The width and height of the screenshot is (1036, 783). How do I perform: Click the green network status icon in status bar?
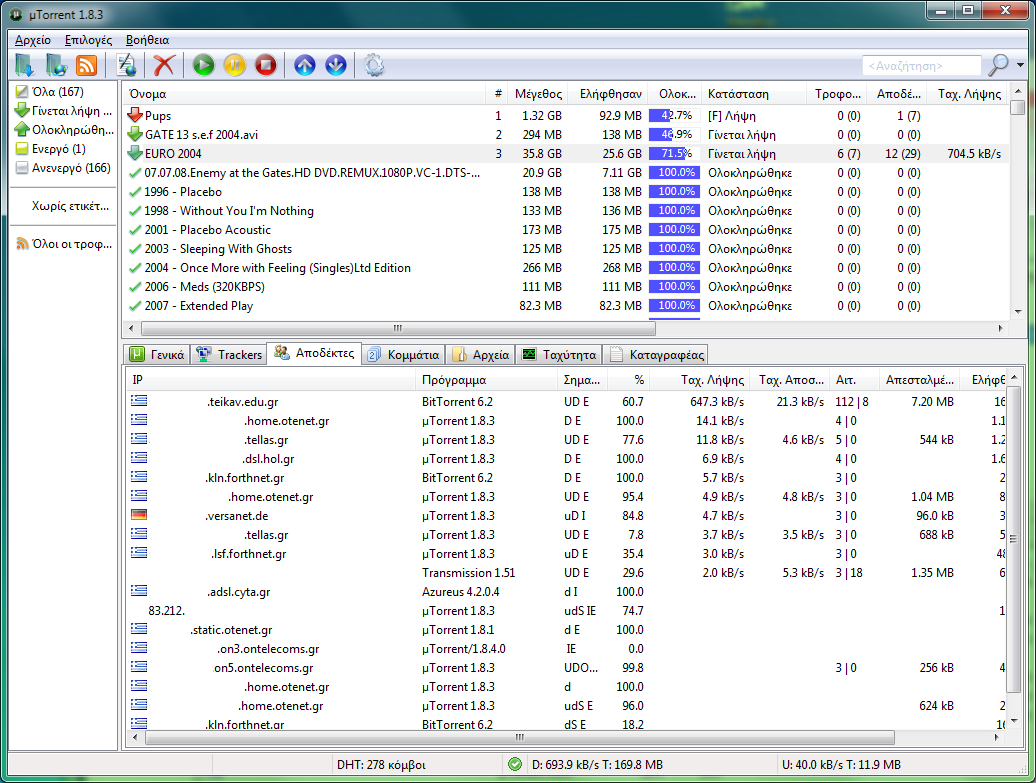tap(515, 764)
